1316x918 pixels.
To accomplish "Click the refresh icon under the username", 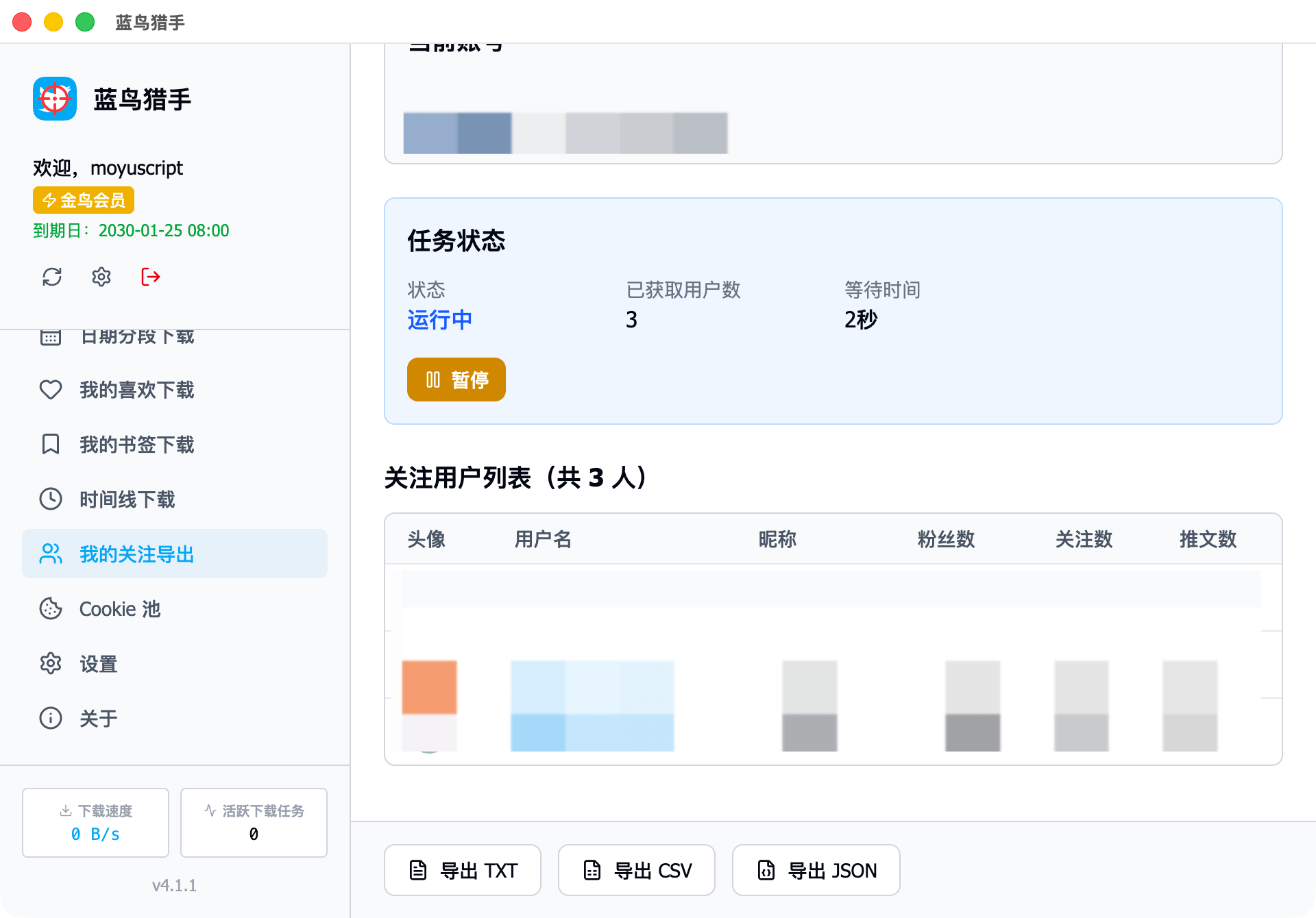I will click(52, 277).
